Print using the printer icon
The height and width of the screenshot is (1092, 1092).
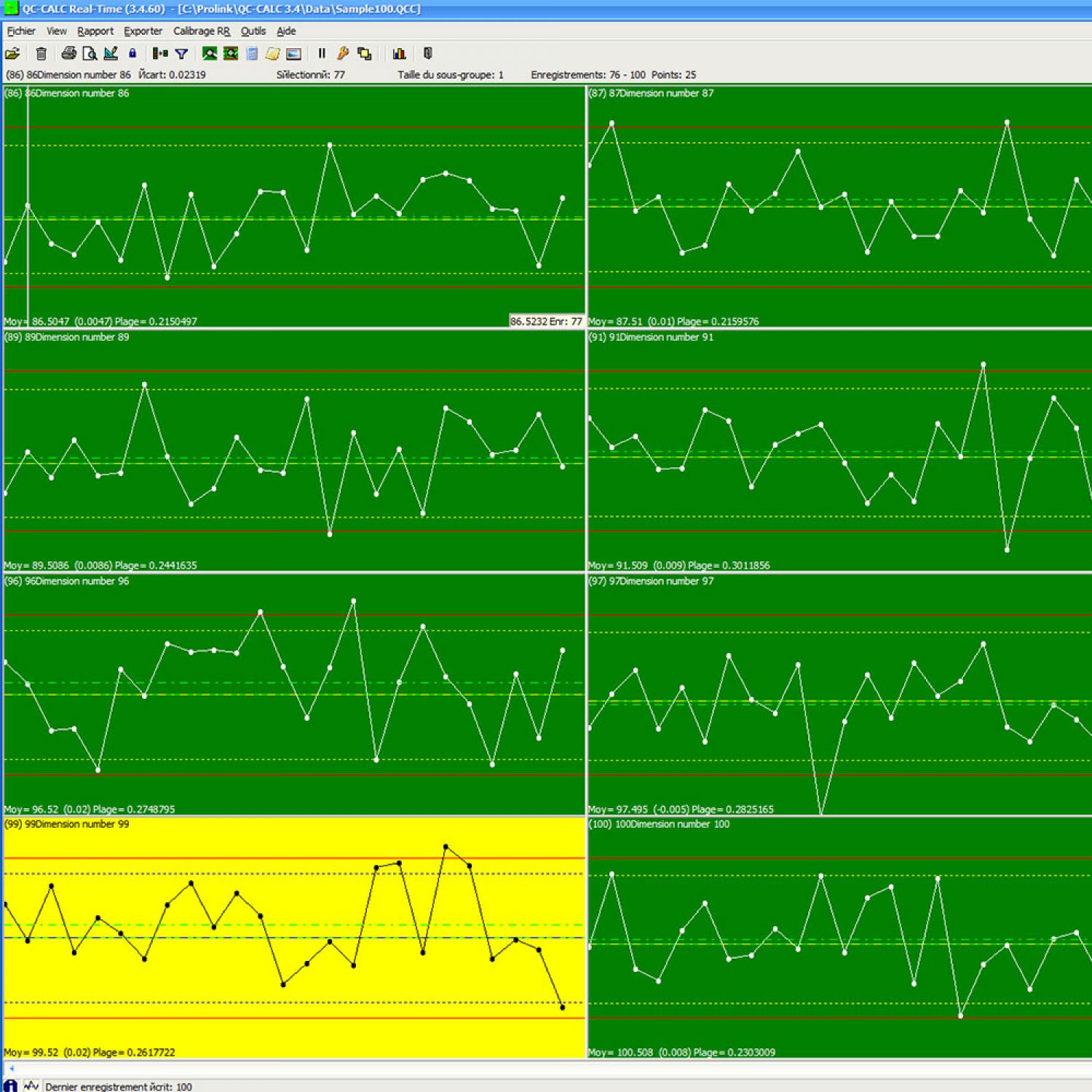tap(68, 53)
